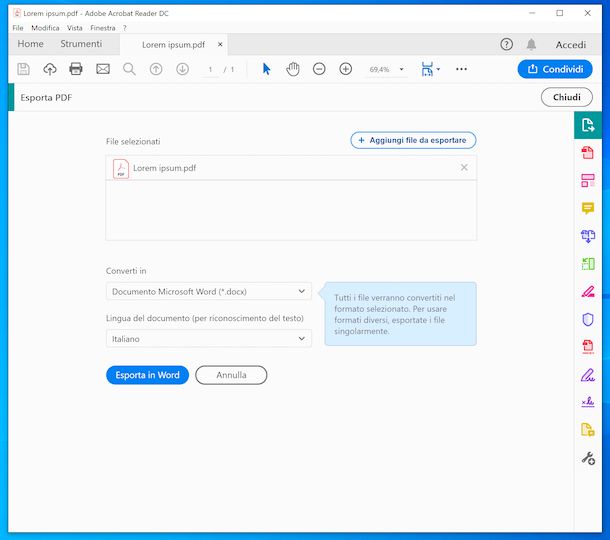610x540 pixels.
Task: Go to previous page arrow icon
Action: pyautogui.click(x=156, y=69)
